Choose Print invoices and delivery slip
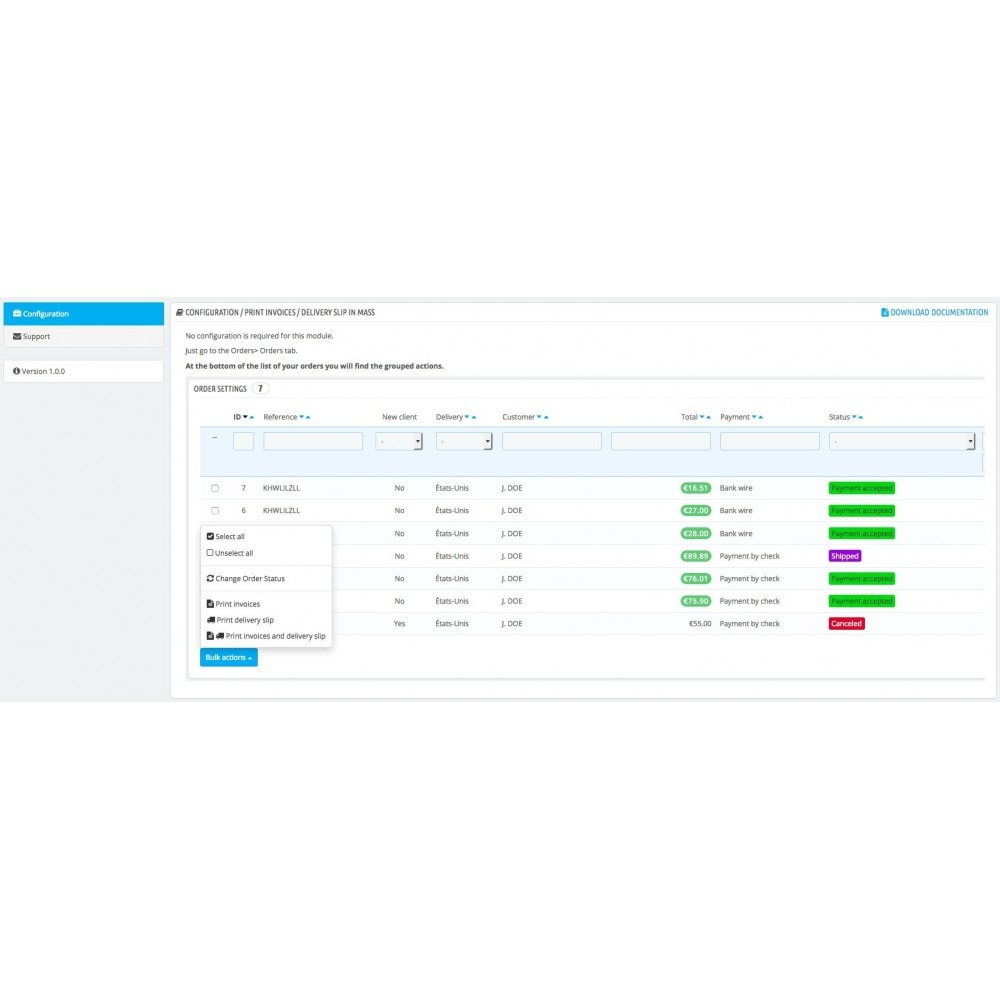This screenshot has height=1000, width=1000. point(266,636)
